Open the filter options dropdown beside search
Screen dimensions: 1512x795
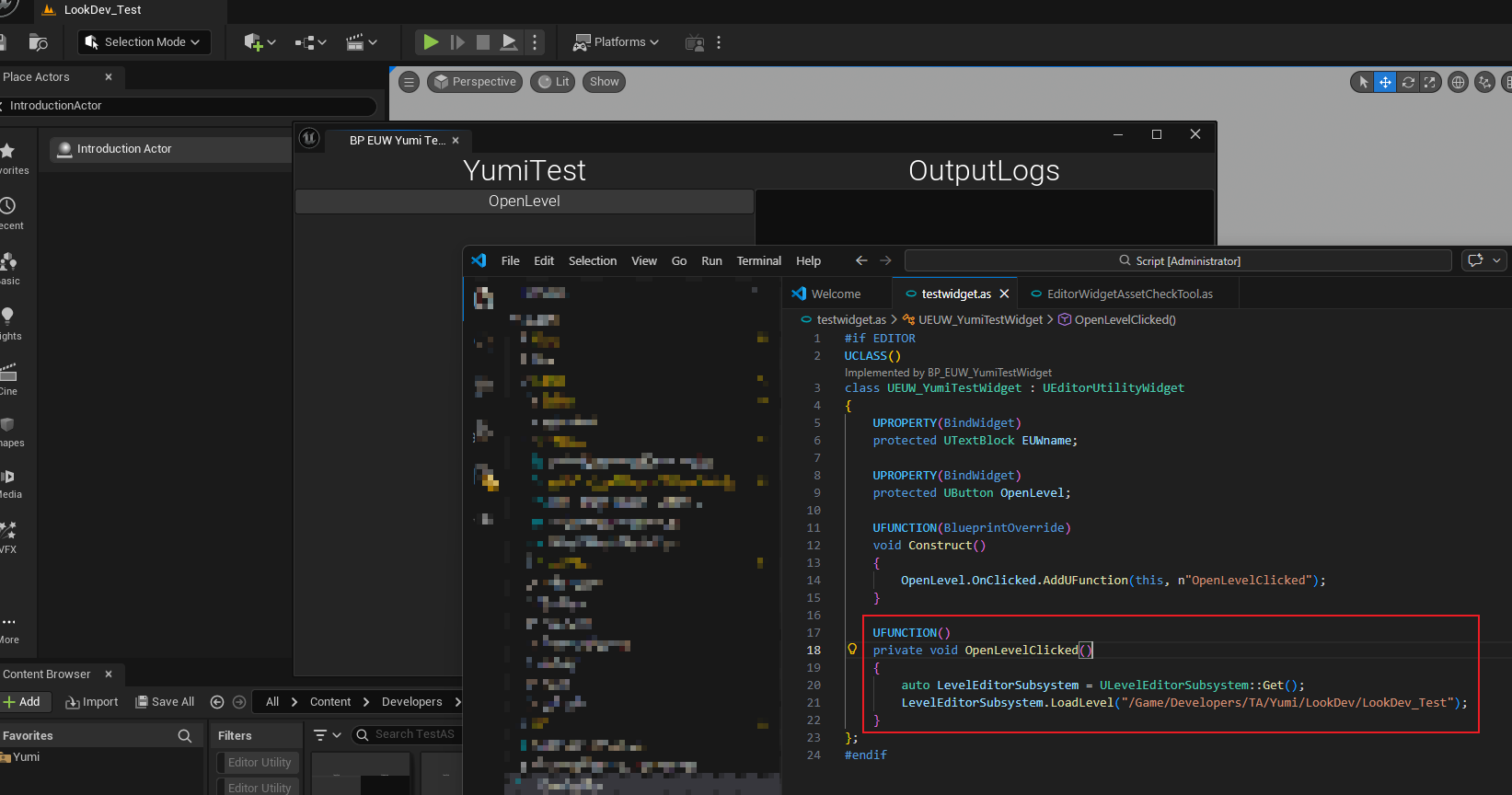tap(327, 735)
